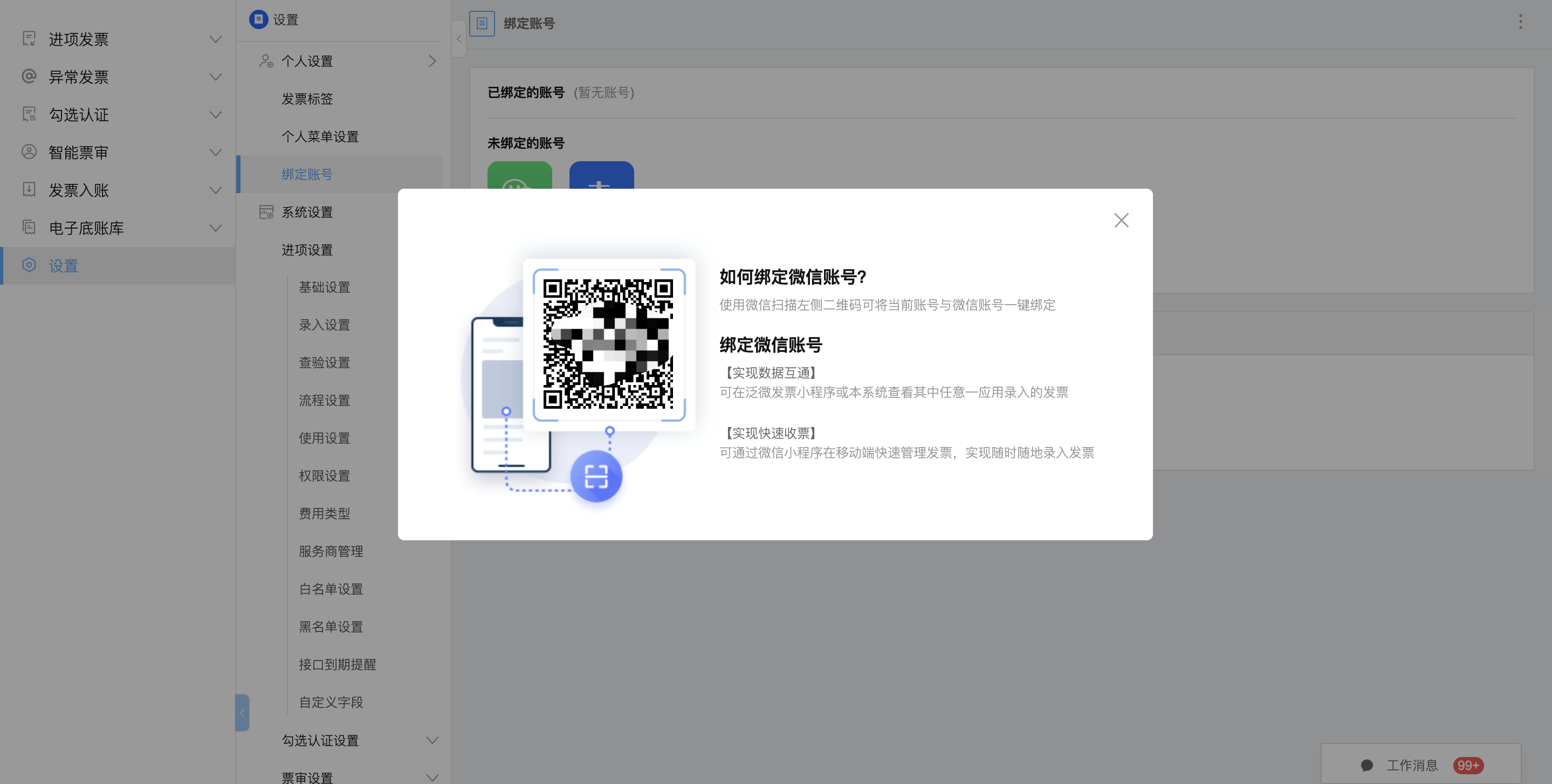The height and width of the screenshot is (784, 1552).
Task: Click the blue unbound account tile
Action: (x=601, y=175)
